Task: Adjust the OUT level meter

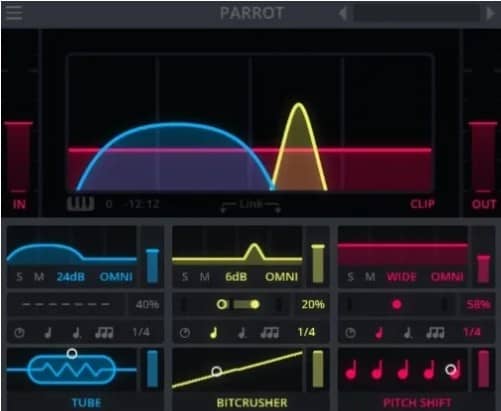Action: coord(483,157)
